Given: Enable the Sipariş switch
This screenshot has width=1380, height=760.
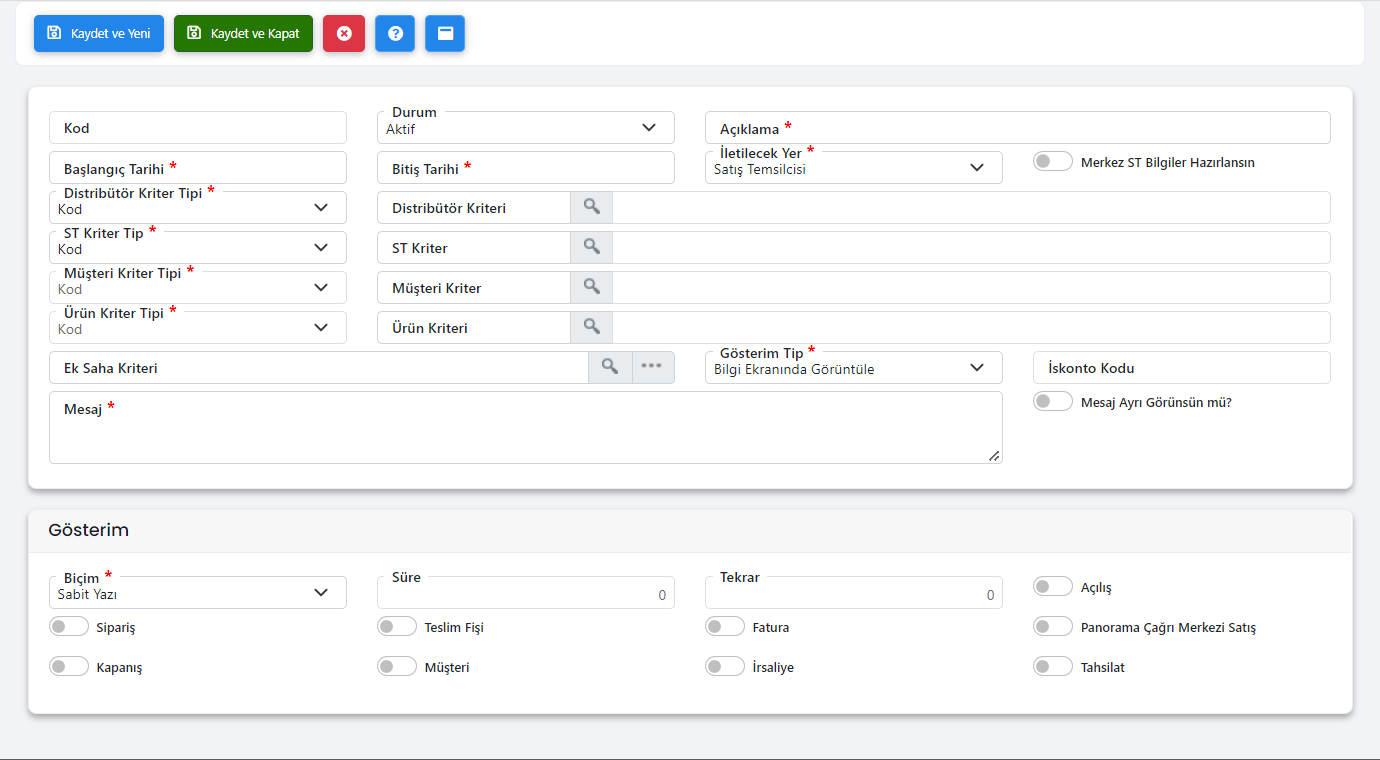Looking at the screenshot, I should (x=69, y=626).
